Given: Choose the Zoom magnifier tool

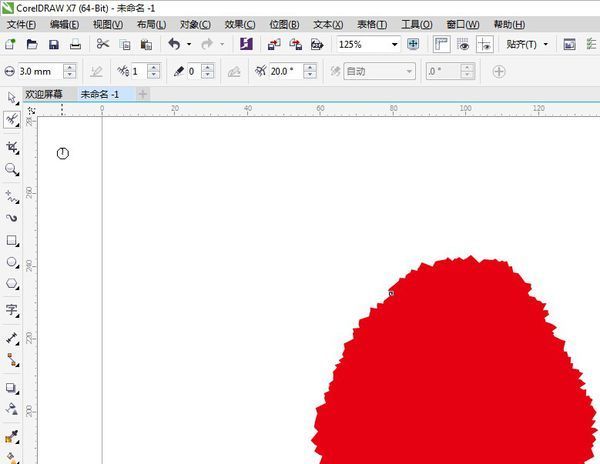Looking at the screenshot, I should click(x=12, y=170).
